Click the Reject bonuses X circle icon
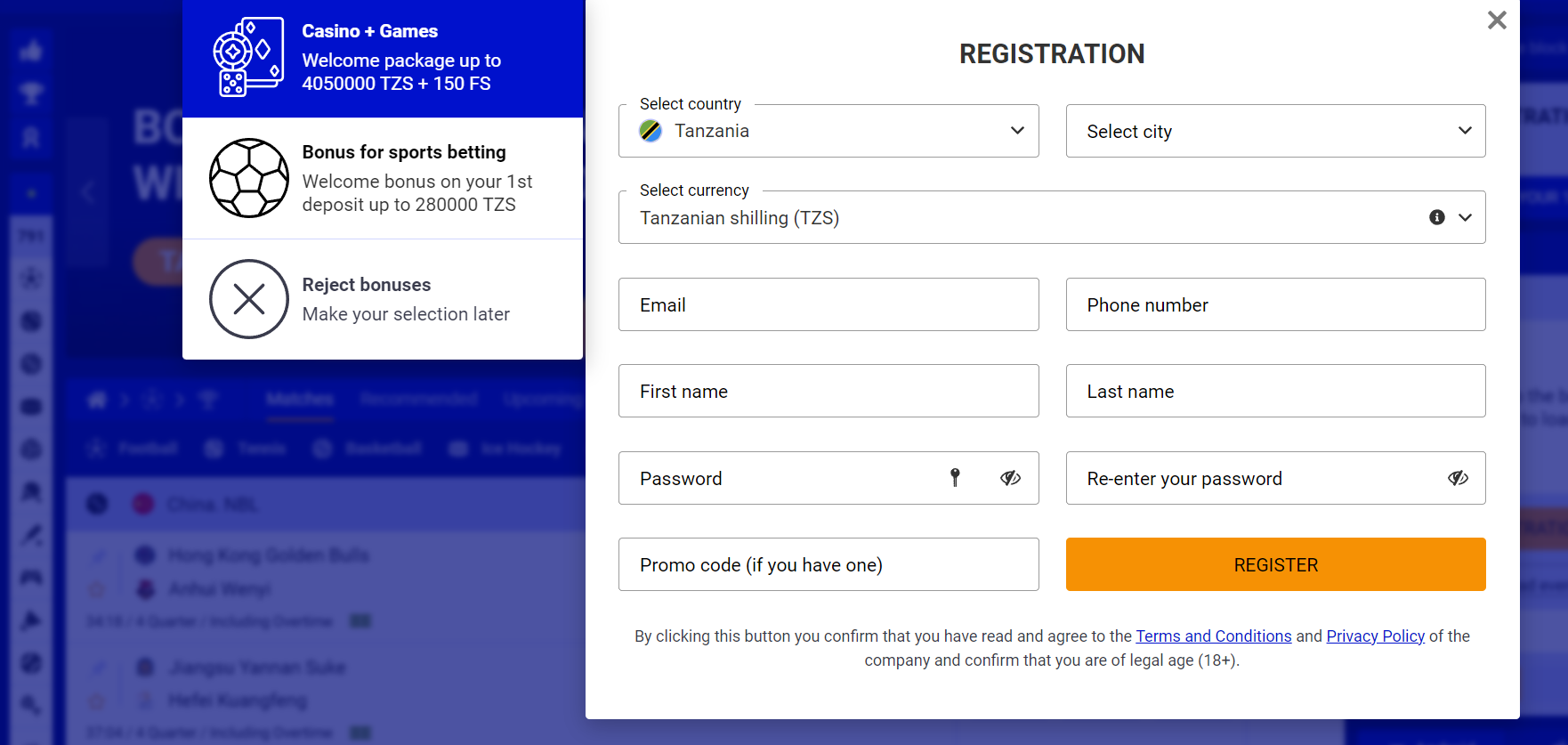This screenshot has height=745, width=1568. tap(249, 299)
